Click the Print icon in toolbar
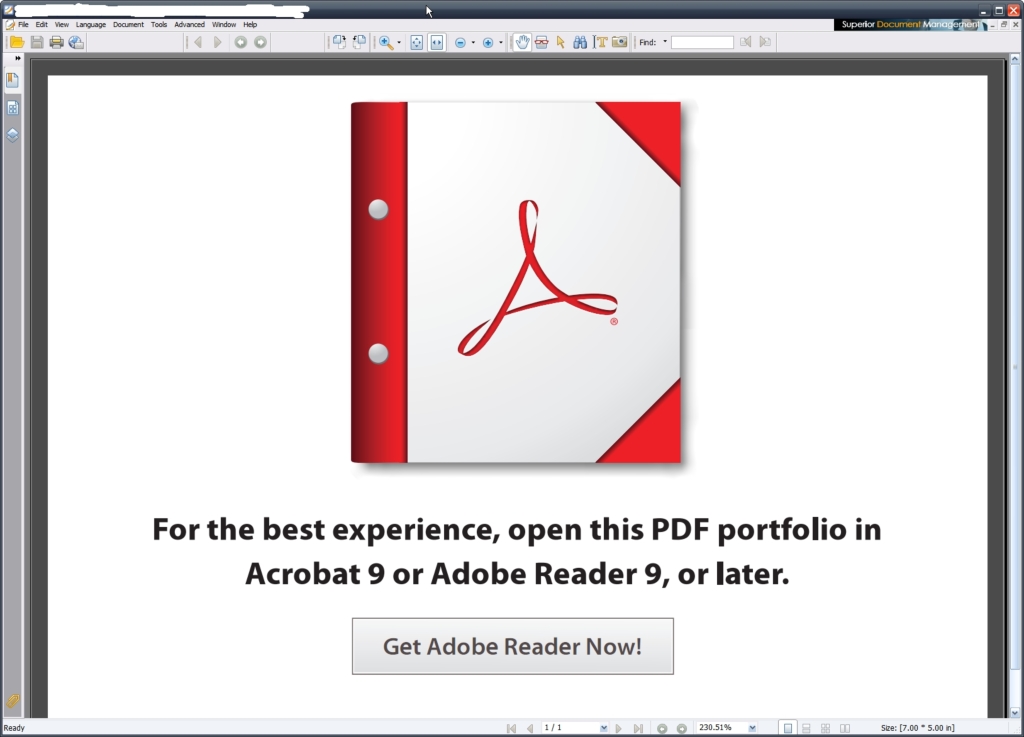1024x737 pixels. [x=57, y=42]
